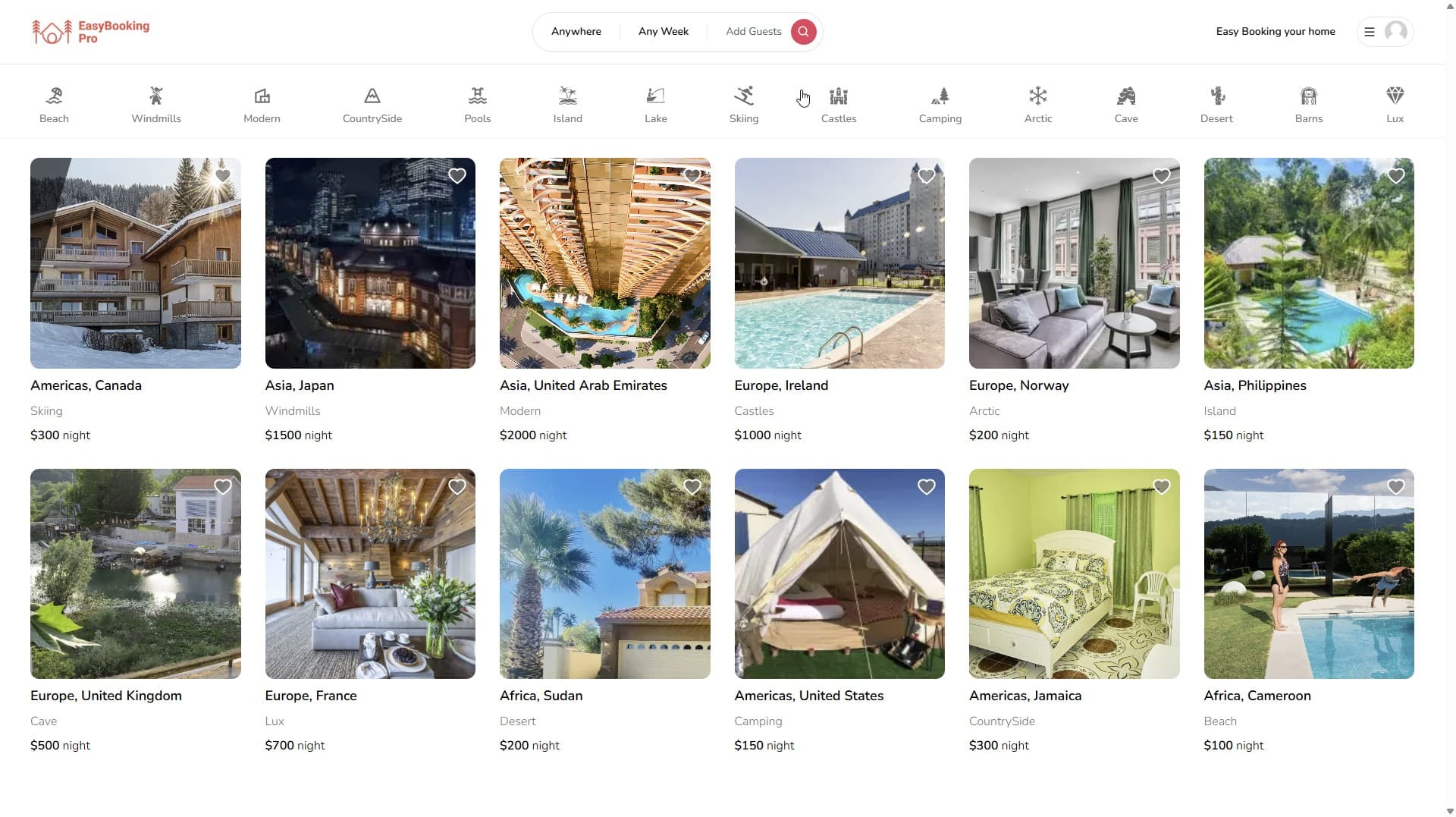This screenshot has height=817, width=1456.
Task: Click the Europe, Ireland listing title
Action: coord(781,385)
